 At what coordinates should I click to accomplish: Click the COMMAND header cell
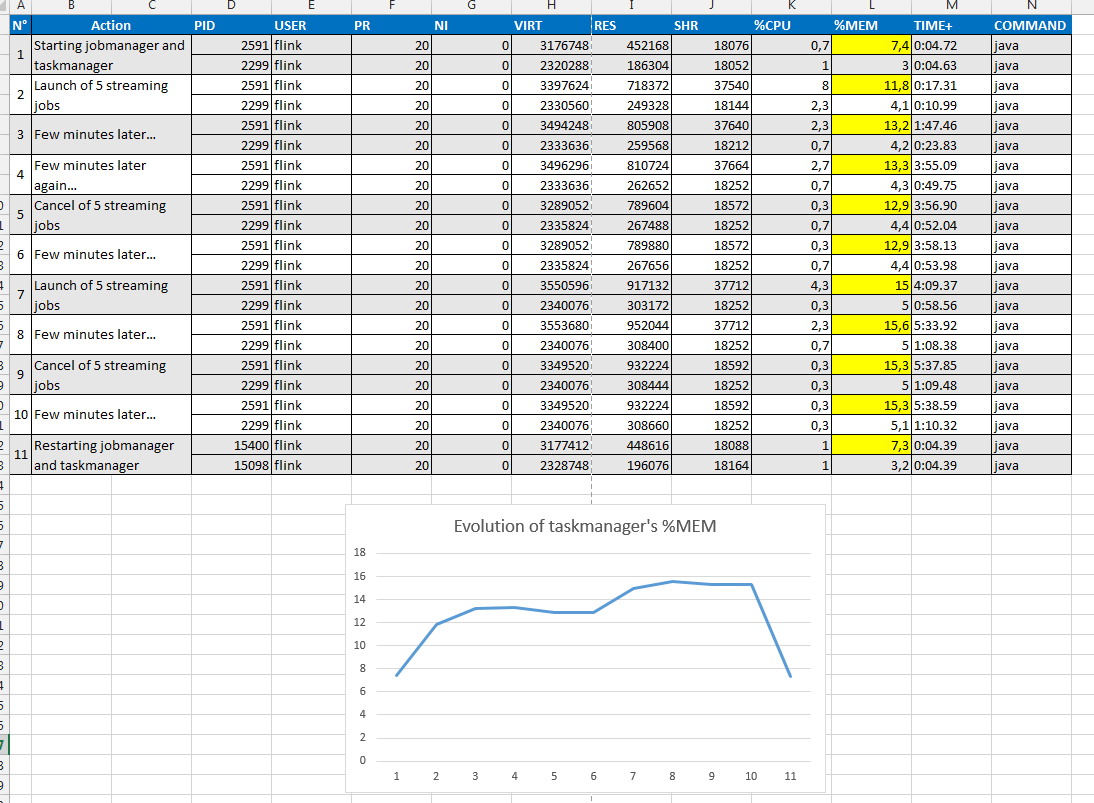[x=1030, y=25]
